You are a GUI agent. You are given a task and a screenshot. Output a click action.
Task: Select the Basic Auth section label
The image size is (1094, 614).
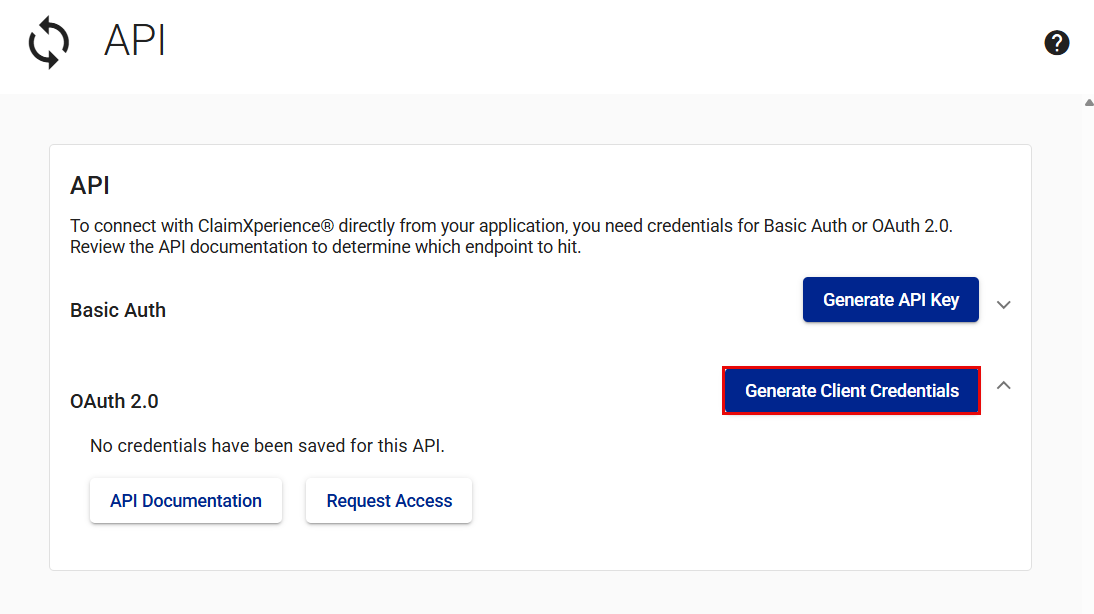click(x=118, y=311)
